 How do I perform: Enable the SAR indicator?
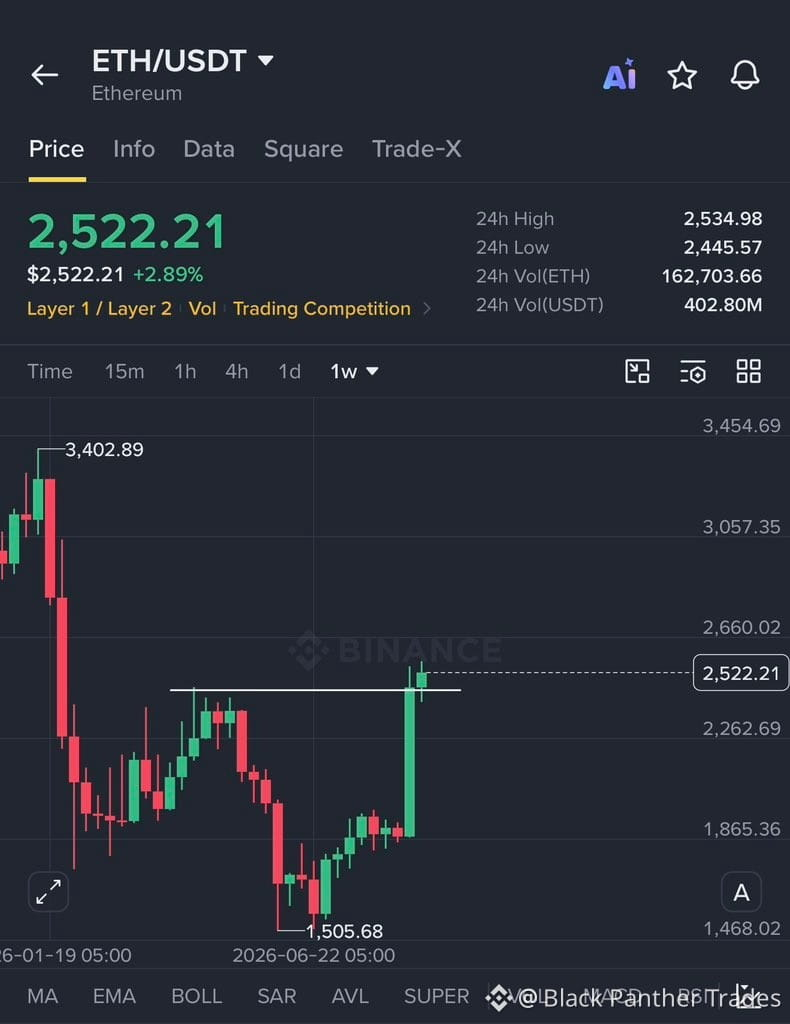[x=277, y=996]
